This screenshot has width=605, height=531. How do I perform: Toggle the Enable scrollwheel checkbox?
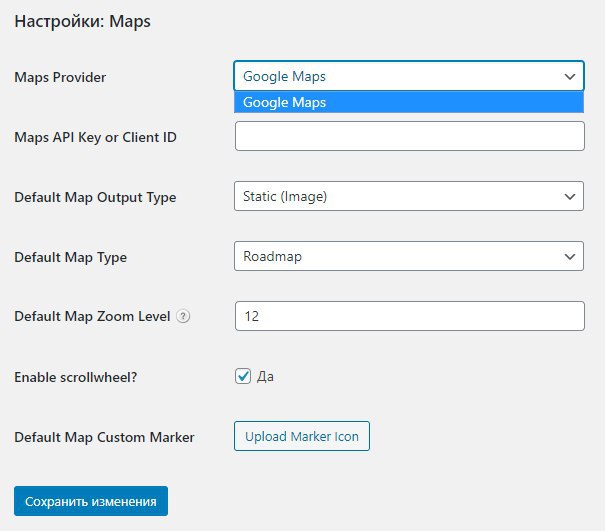[243, 376]
